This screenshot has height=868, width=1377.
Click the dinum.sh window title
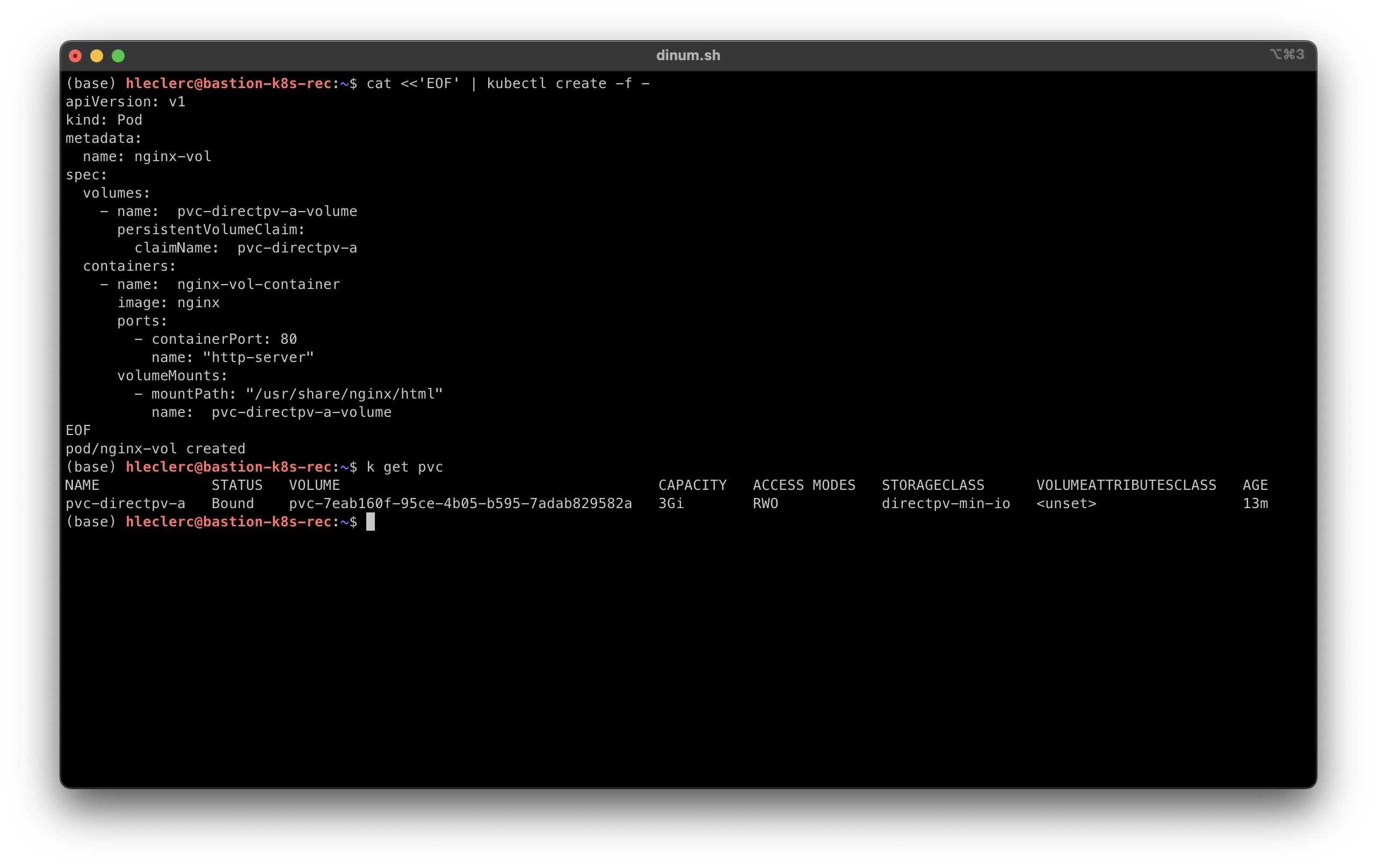[x=688, y=55]
